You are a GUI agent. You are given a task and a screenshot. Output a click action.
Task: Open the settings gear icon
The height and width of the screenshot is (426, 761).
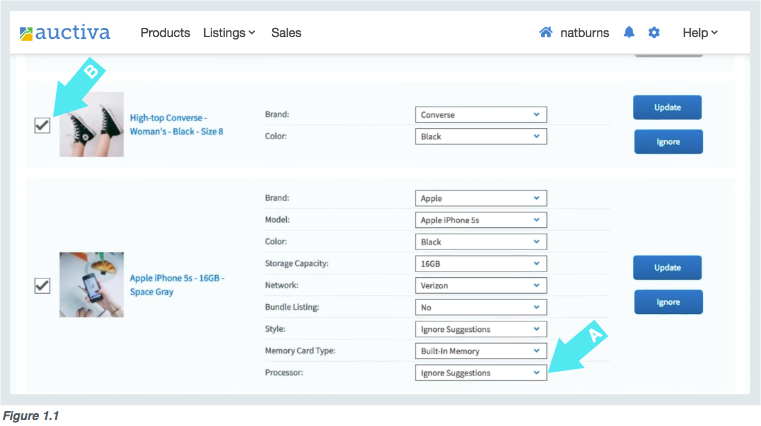(x=654, y=33)
